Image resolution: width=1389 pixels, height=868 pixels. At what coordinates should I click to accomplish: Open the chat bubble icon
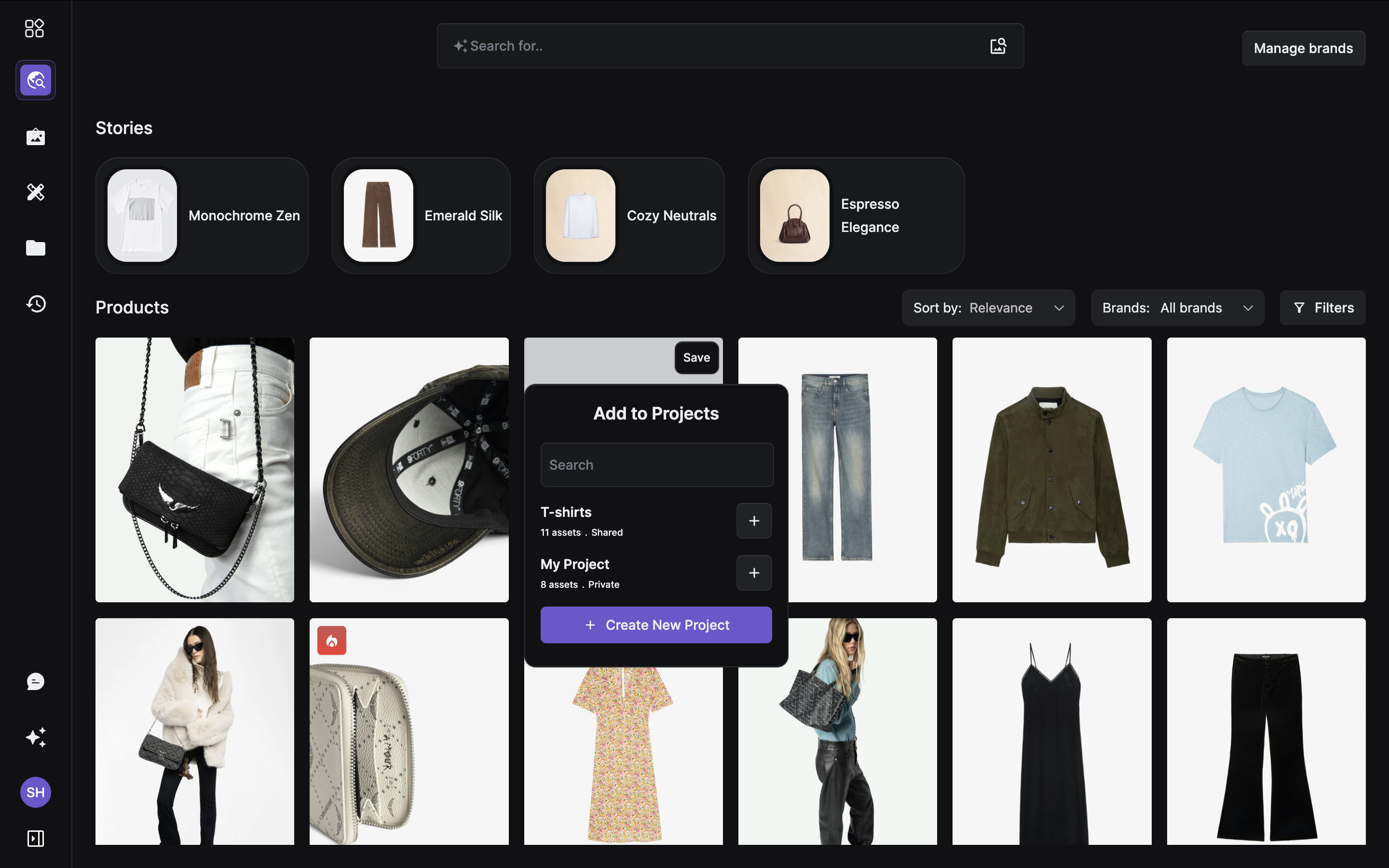click(x=36, y=681)
